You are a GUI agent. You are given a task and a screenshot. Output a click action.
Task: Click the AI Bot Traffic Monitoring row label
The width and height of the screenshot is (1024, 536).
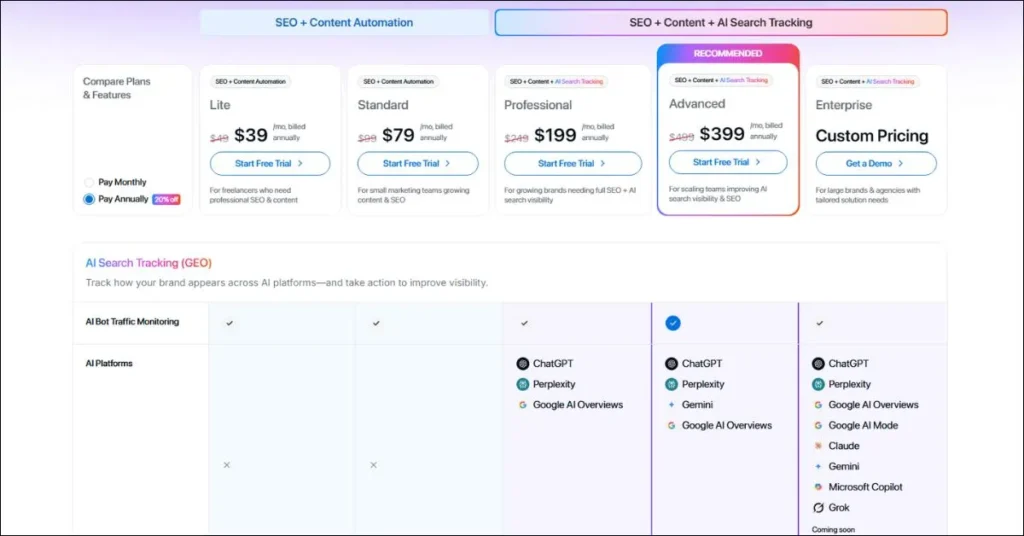pos(132,322)
